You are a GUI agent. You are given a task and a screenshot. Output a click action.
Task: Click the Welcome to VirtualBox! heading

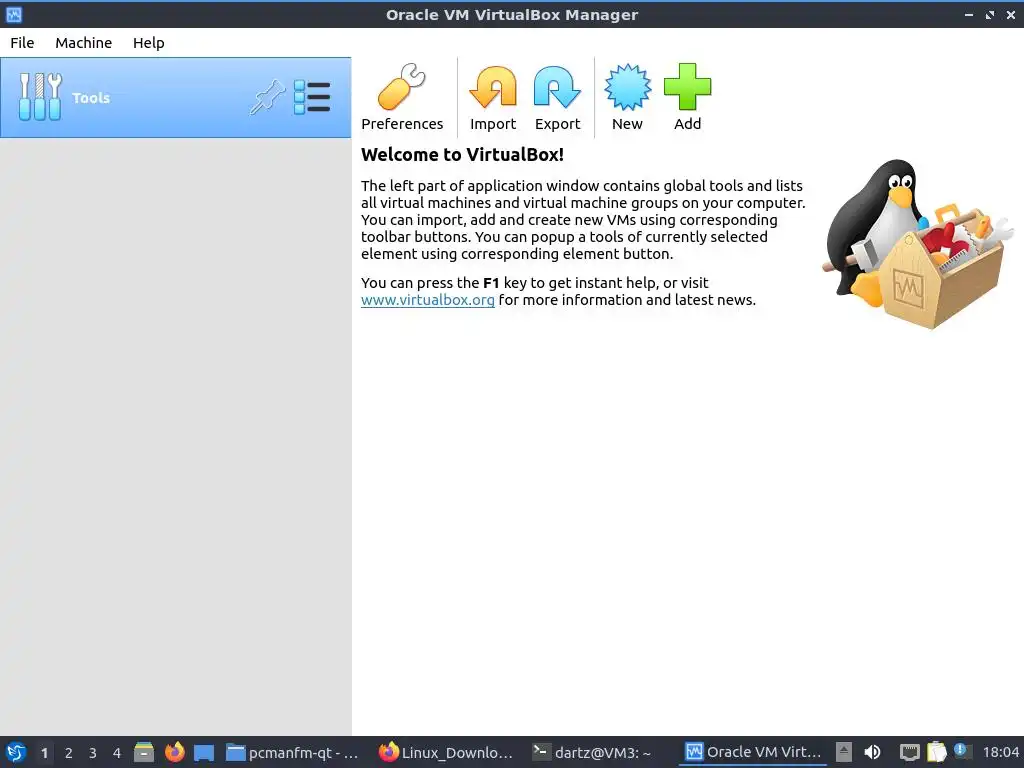tap(462, 155)
